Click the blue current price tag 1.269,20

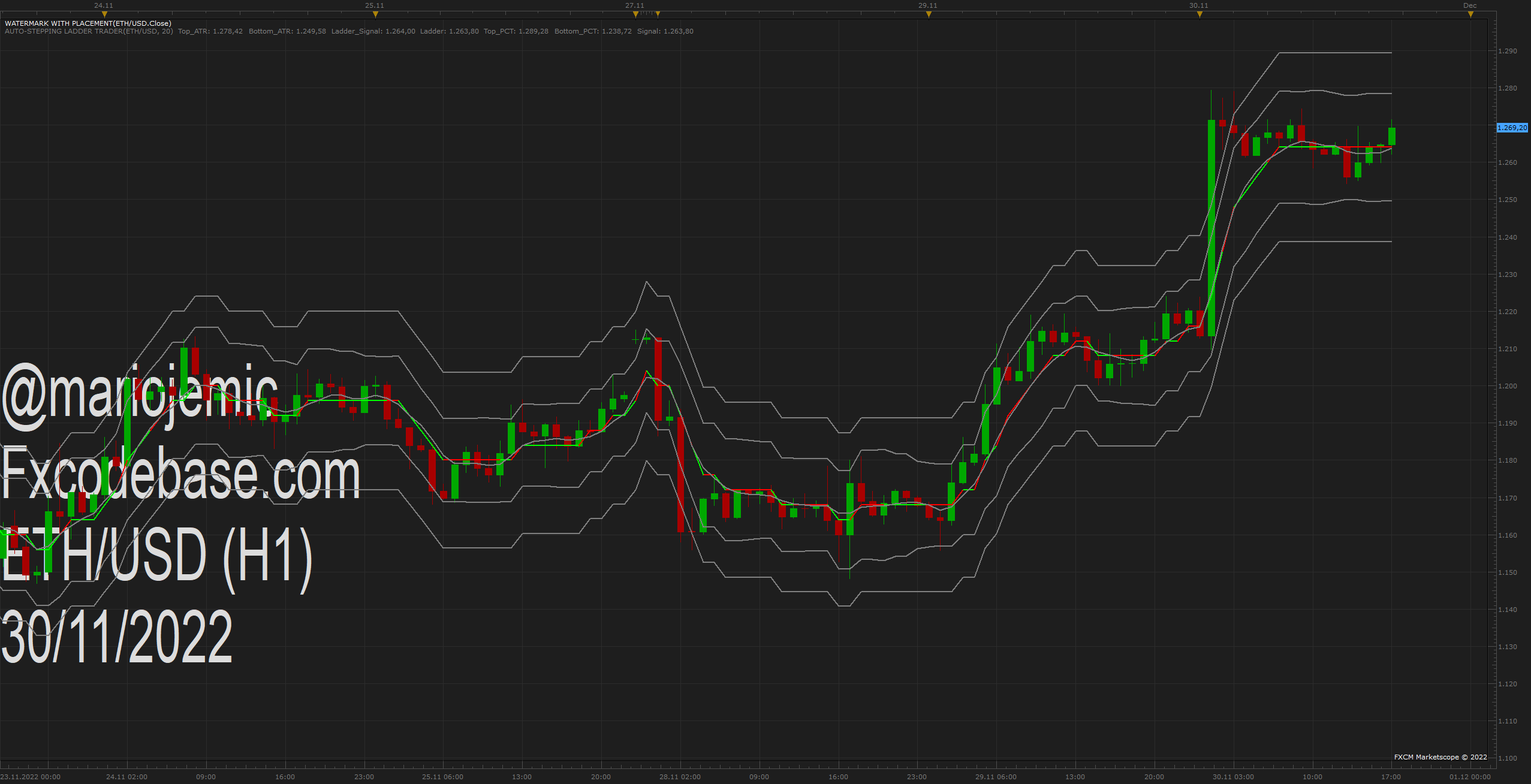click(x=1512, y=128)
